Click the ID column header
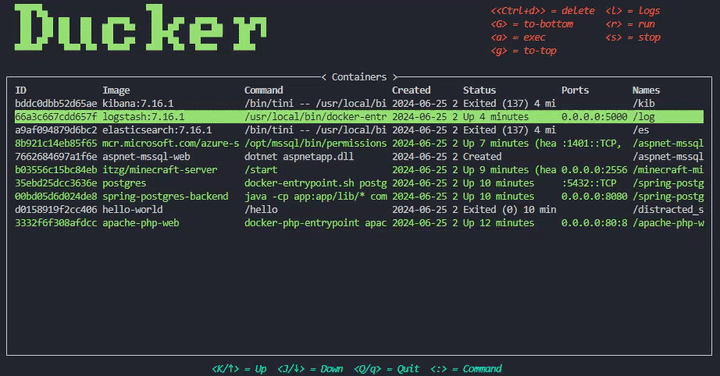Screen dimensions: 720x376 coord(21,90)
